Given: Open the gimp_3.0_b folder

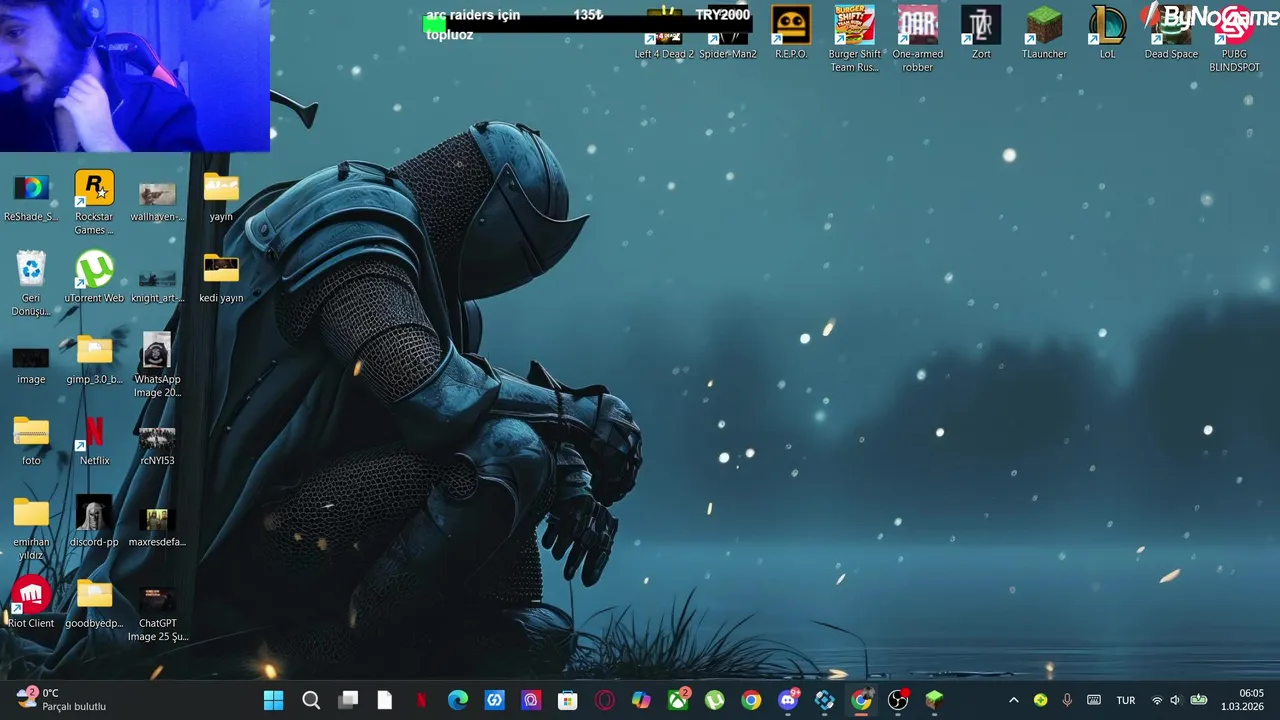Looking at the screenshot, I should tap(94, 360).
